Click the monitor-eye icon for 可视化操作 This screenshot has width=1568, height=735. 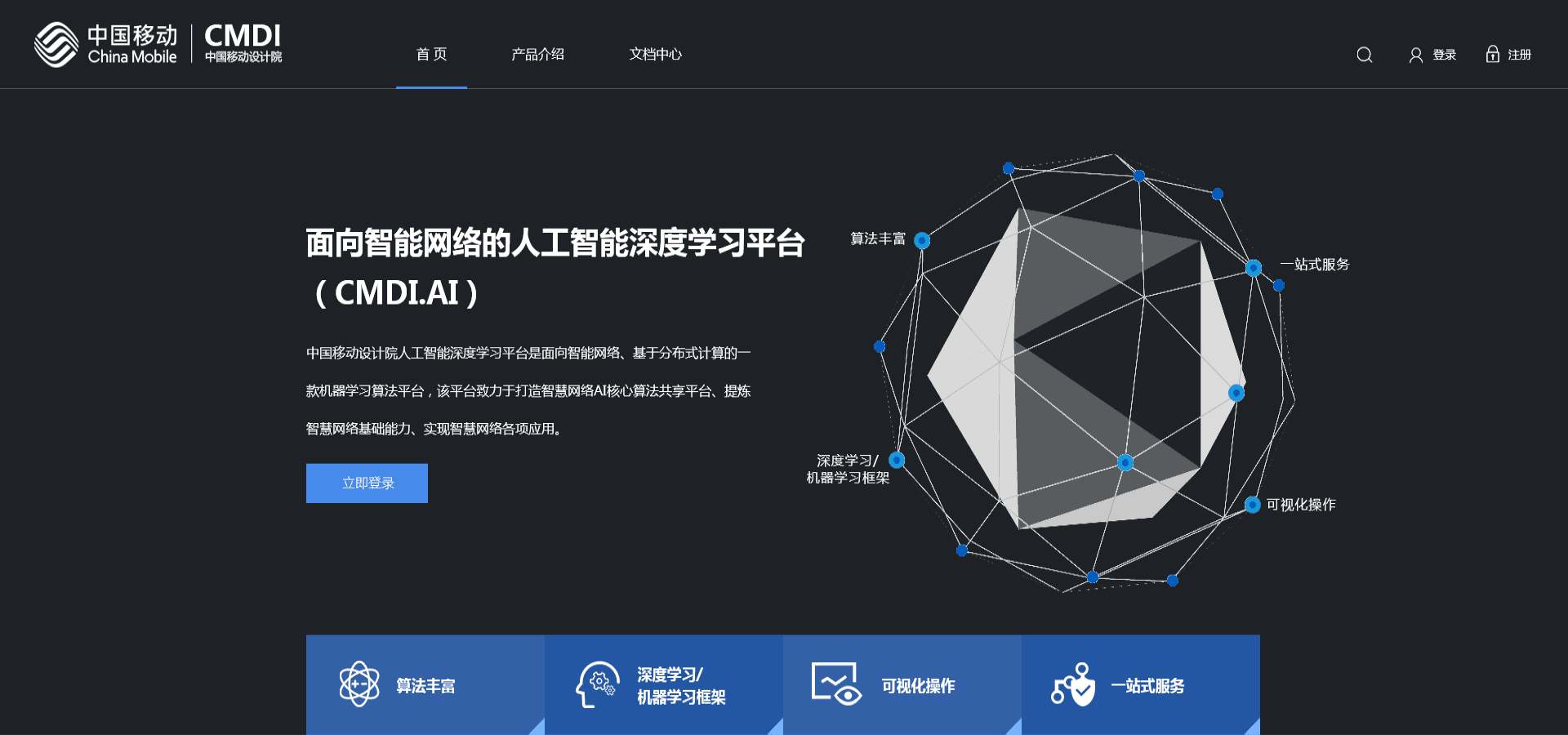(836, 684)
